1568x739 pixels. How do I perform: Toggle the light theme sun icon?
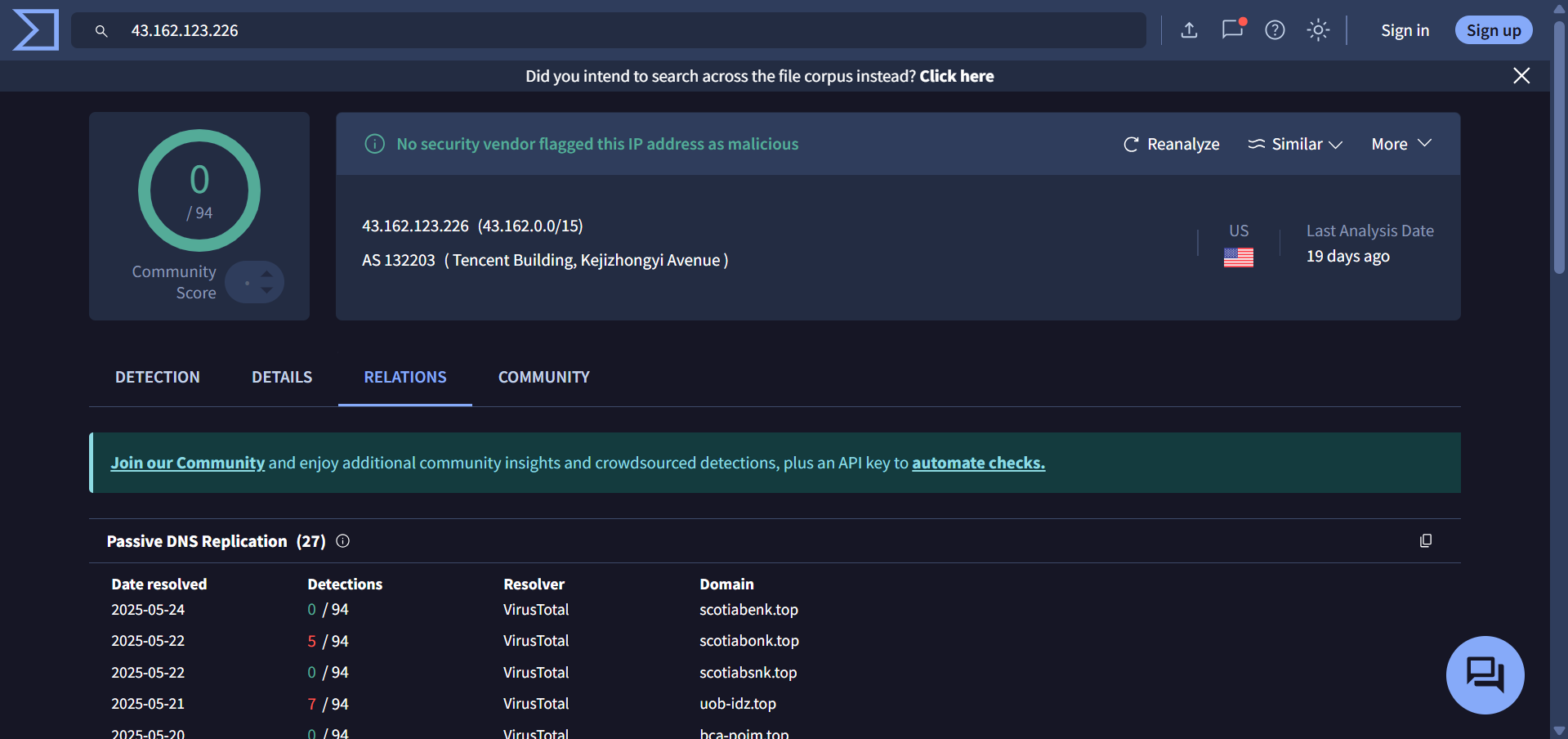tap(1317, 29)
